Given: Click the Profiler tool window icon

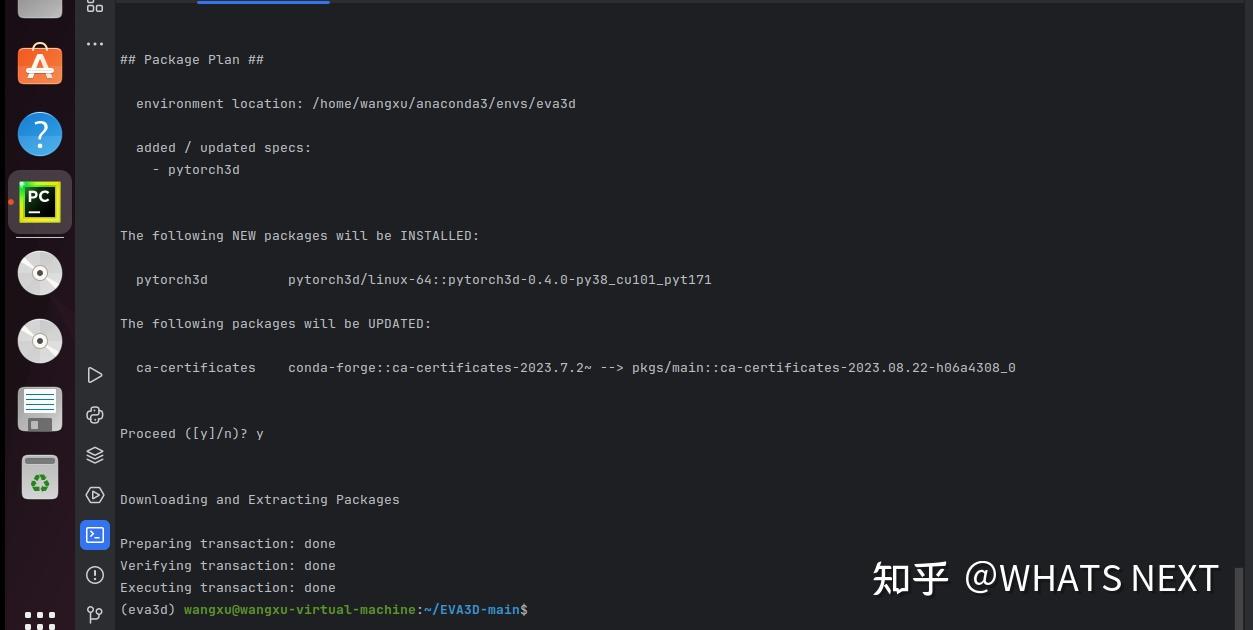Looking at the screenshot, I should tap(95, 495).
